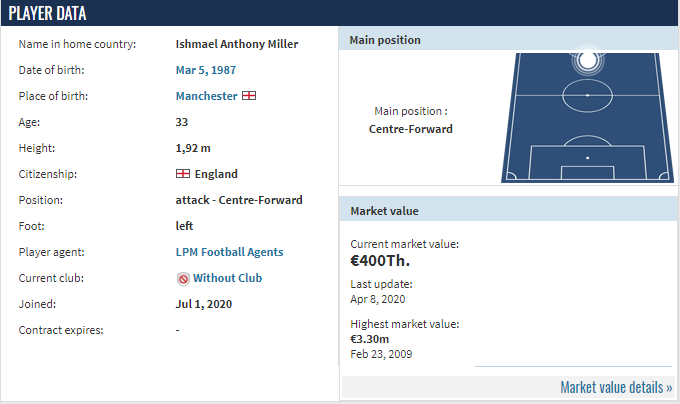Image resolution: width=680 pixels, height=404 pixels.
Task: Click the Main position section header
Action: pos(509,40)
